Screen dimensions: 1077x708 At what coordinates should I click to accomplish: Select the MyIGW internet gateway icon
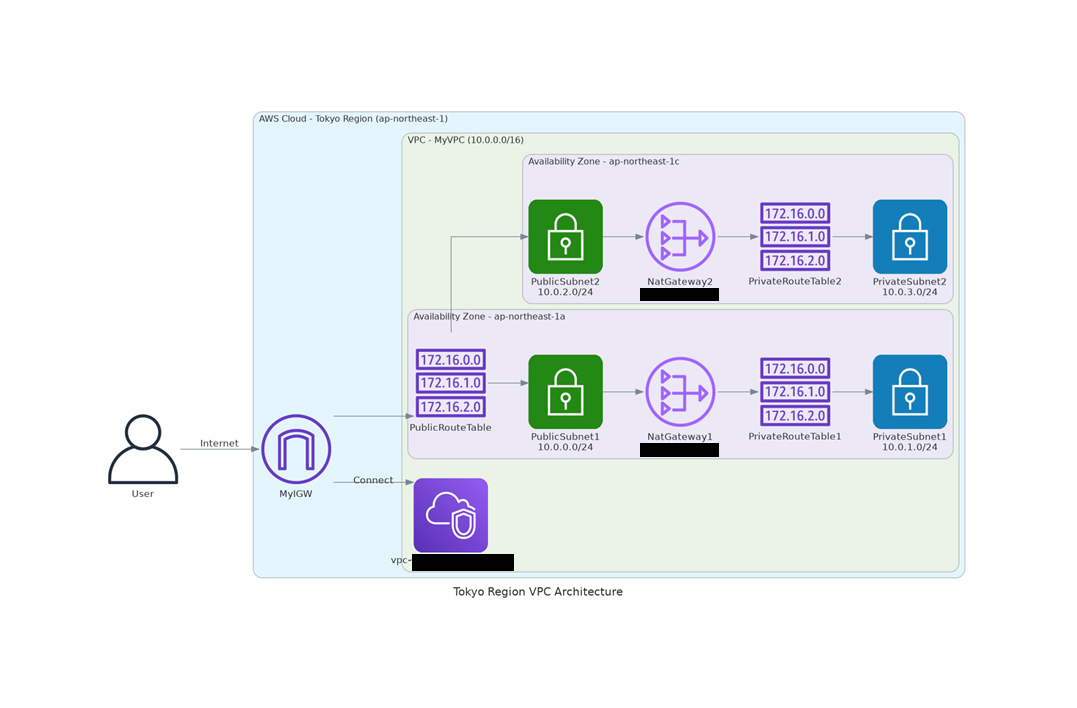click(296, 449)
